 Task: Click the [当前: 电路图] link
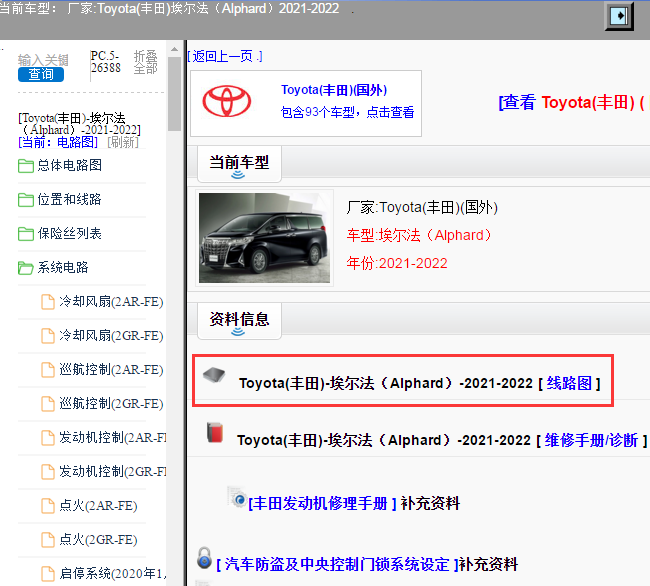click(58, 142)
